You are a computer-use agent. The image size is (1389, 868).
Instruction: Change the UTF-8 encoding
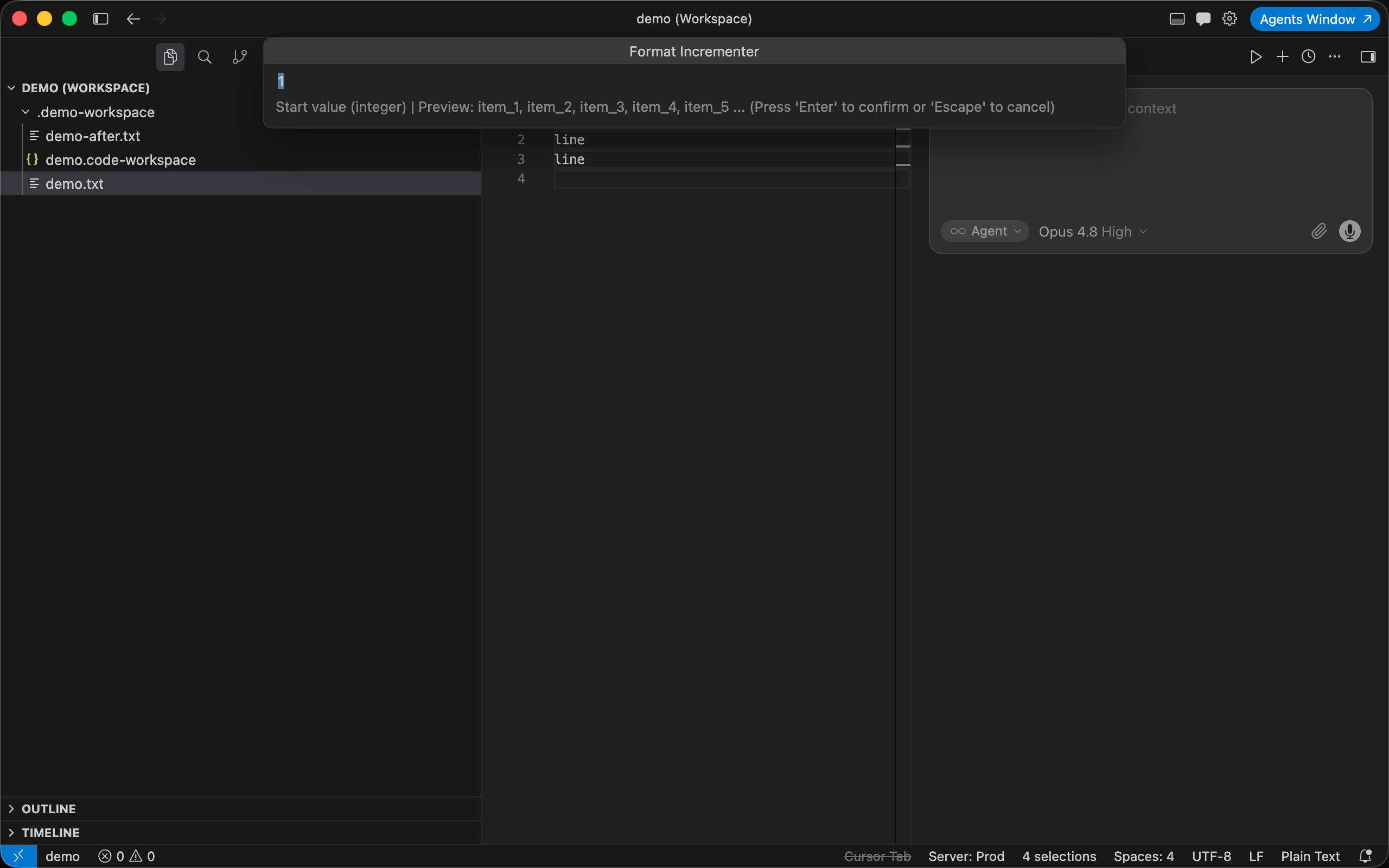[1212, 856]
